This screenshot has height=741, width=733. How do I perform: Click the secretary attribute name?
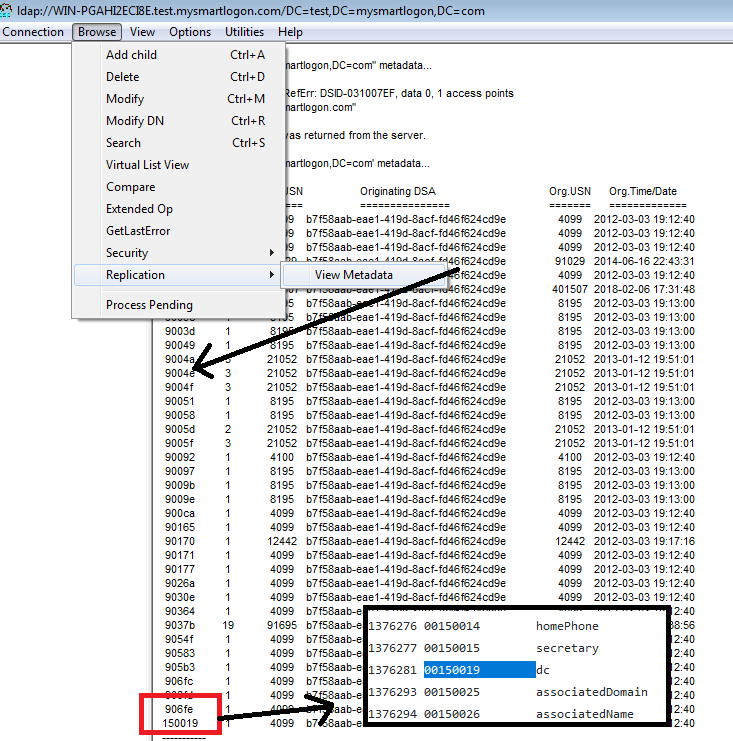pyautogui.click(x=567, y=648)
